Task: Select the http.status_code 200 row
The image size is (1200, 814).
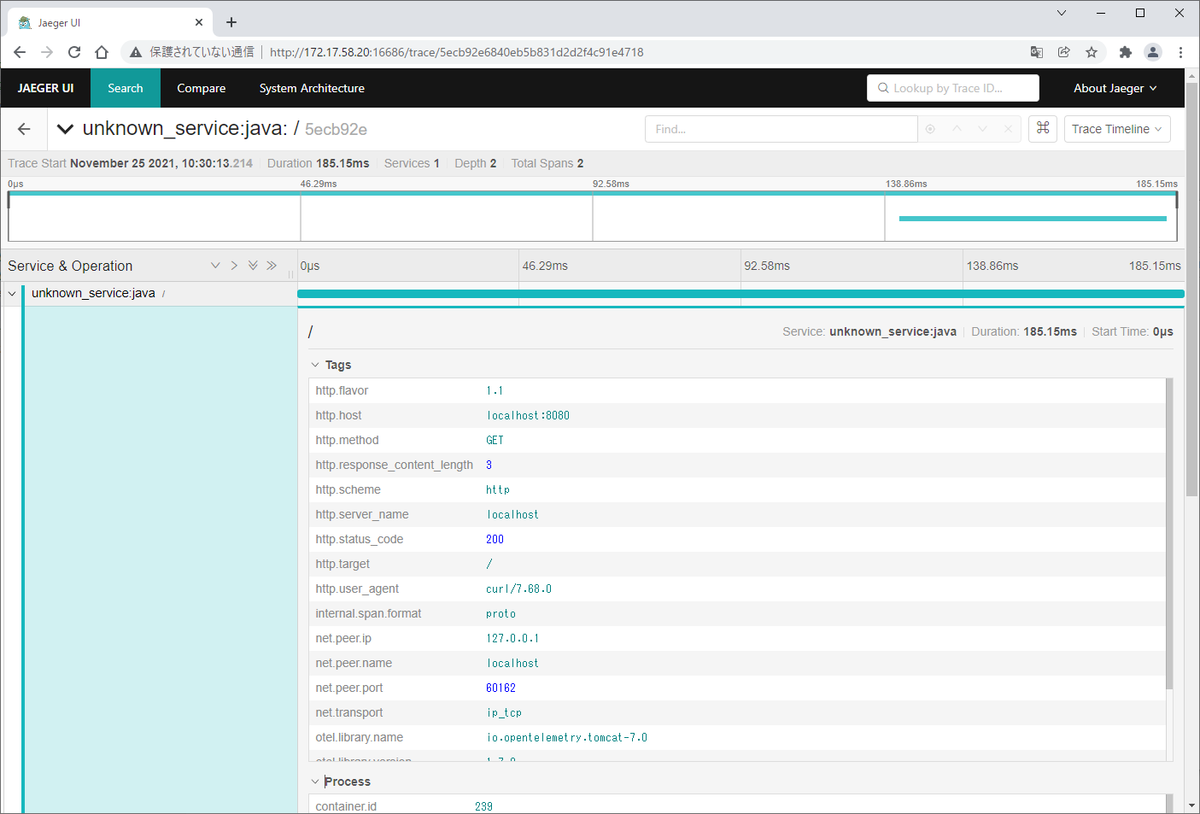Action: [738, 539]
